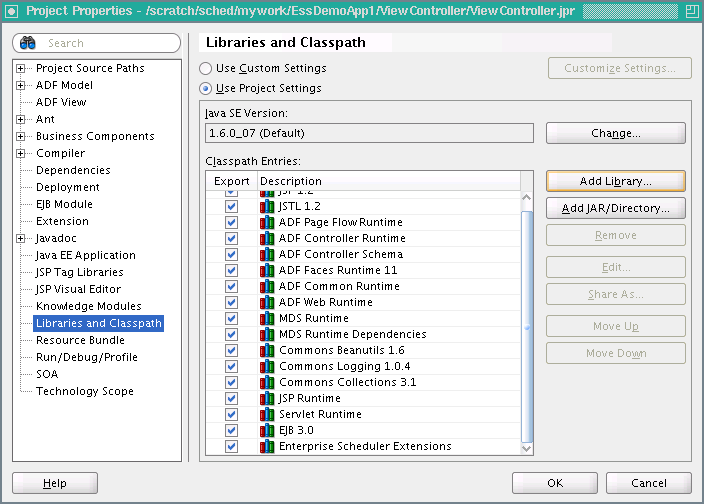Click the Servlet Runtime library icon
This screenshot has width=704, height=504.
[267, 414]
